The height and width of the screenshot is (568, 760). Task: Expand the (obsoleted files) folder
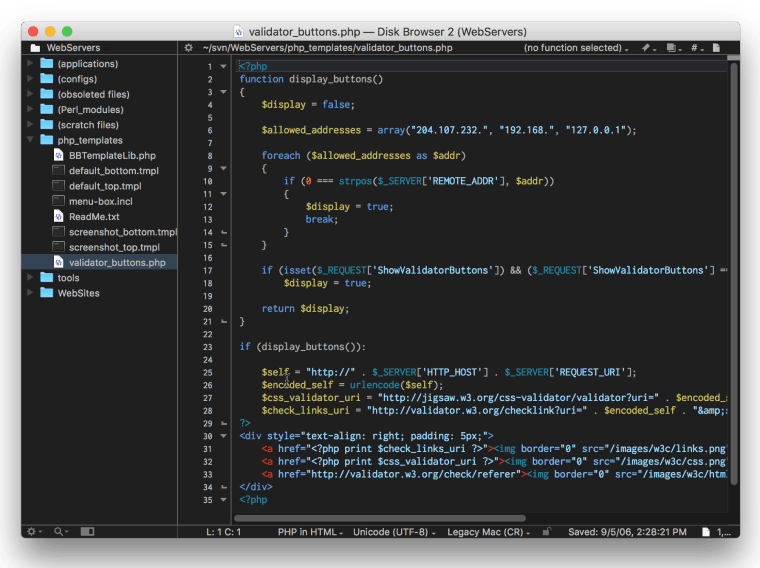[30, 94]
